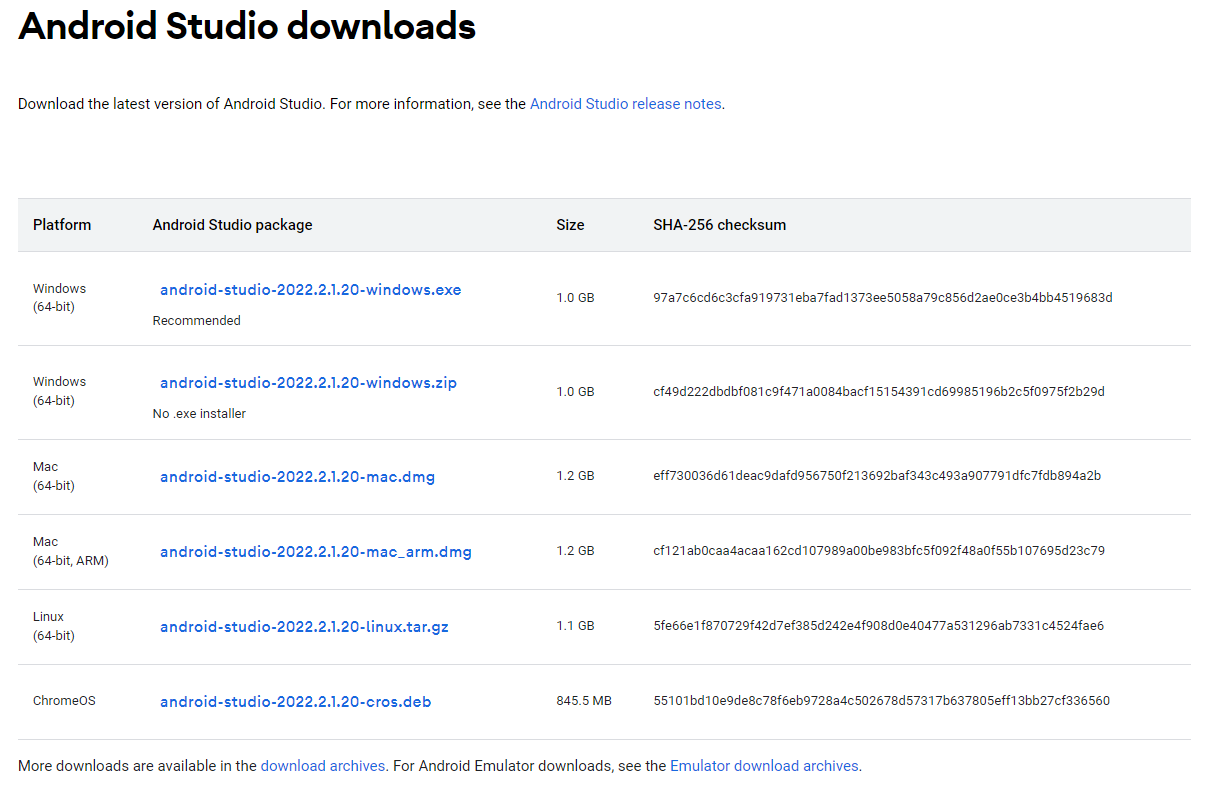Download android-studio-2022.2.1.20-windows.exe
The height and width of the screenshot is (795, 1211).
click(x=310, y=289)
